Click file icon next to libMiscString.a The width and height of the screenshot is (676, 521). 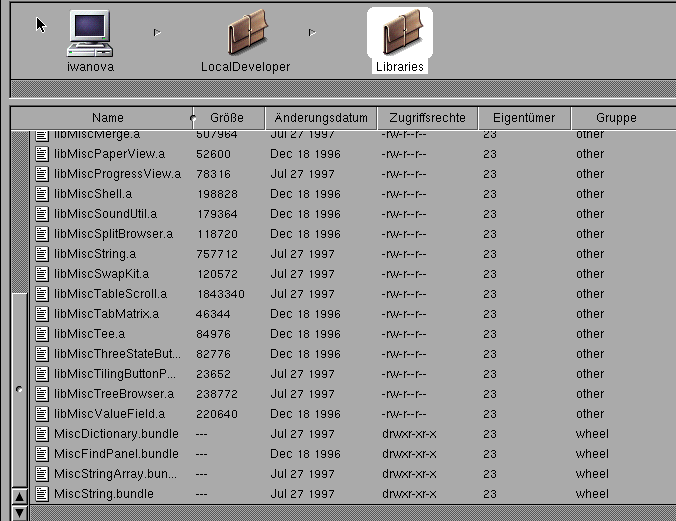point(42,254)
